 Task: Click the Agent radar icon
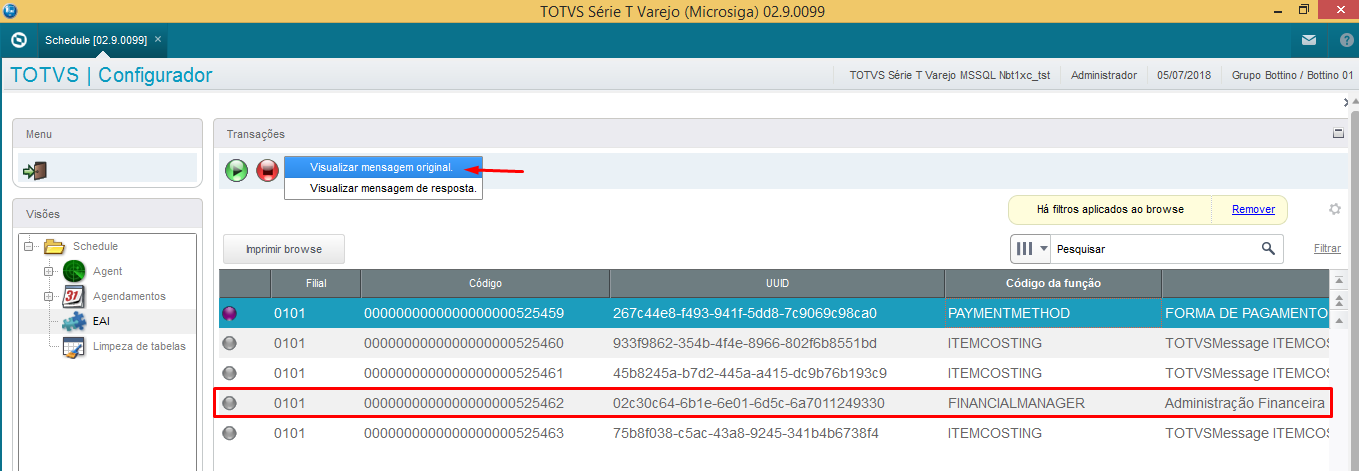(74, 271)
